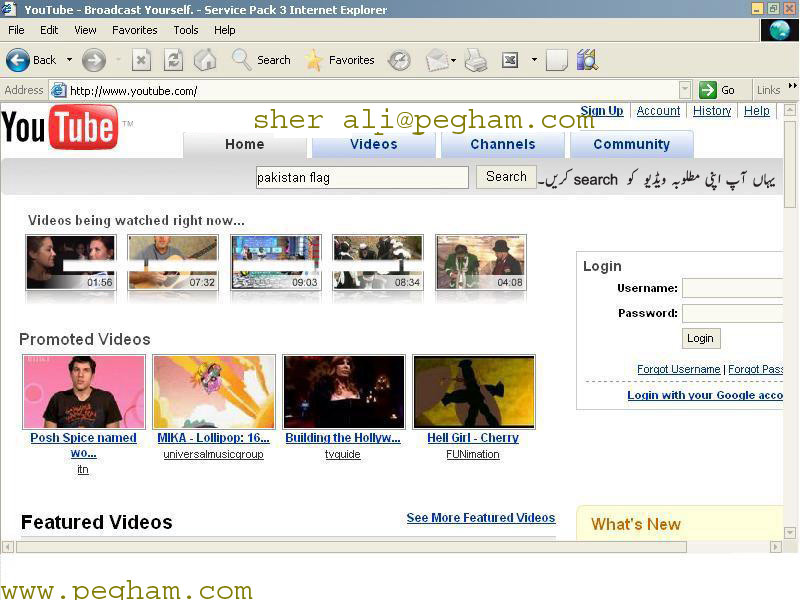Viewport: 800px width, 600px height.
Task: Visit FUNimation channel link
Action: pyautogui.click(x=473, y=454)
